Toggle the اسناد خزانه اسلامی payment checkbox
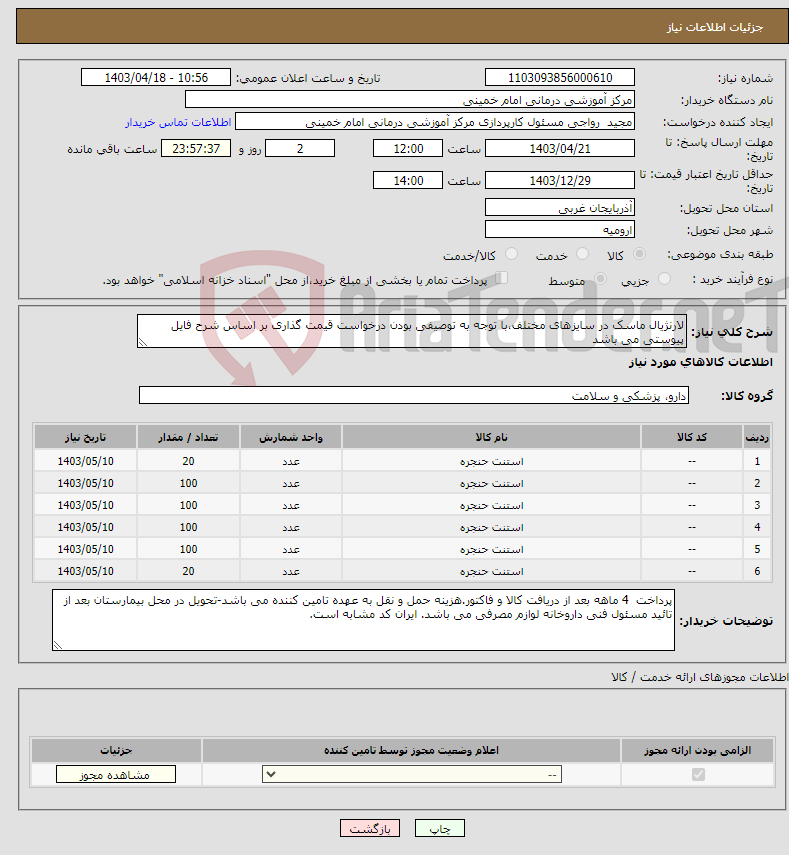Image resolution: width=789 pixels, height=855 pixels. pyautogui.click(x=501, y=278)
